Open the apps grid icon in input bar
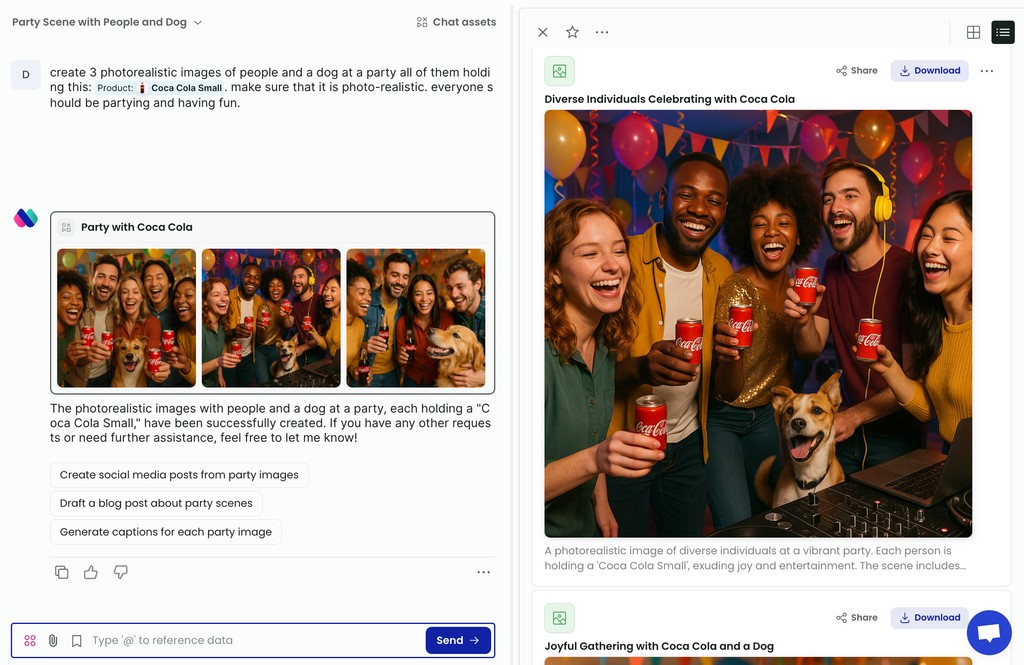Screen dimensions: 1024x665 point(30,641)
